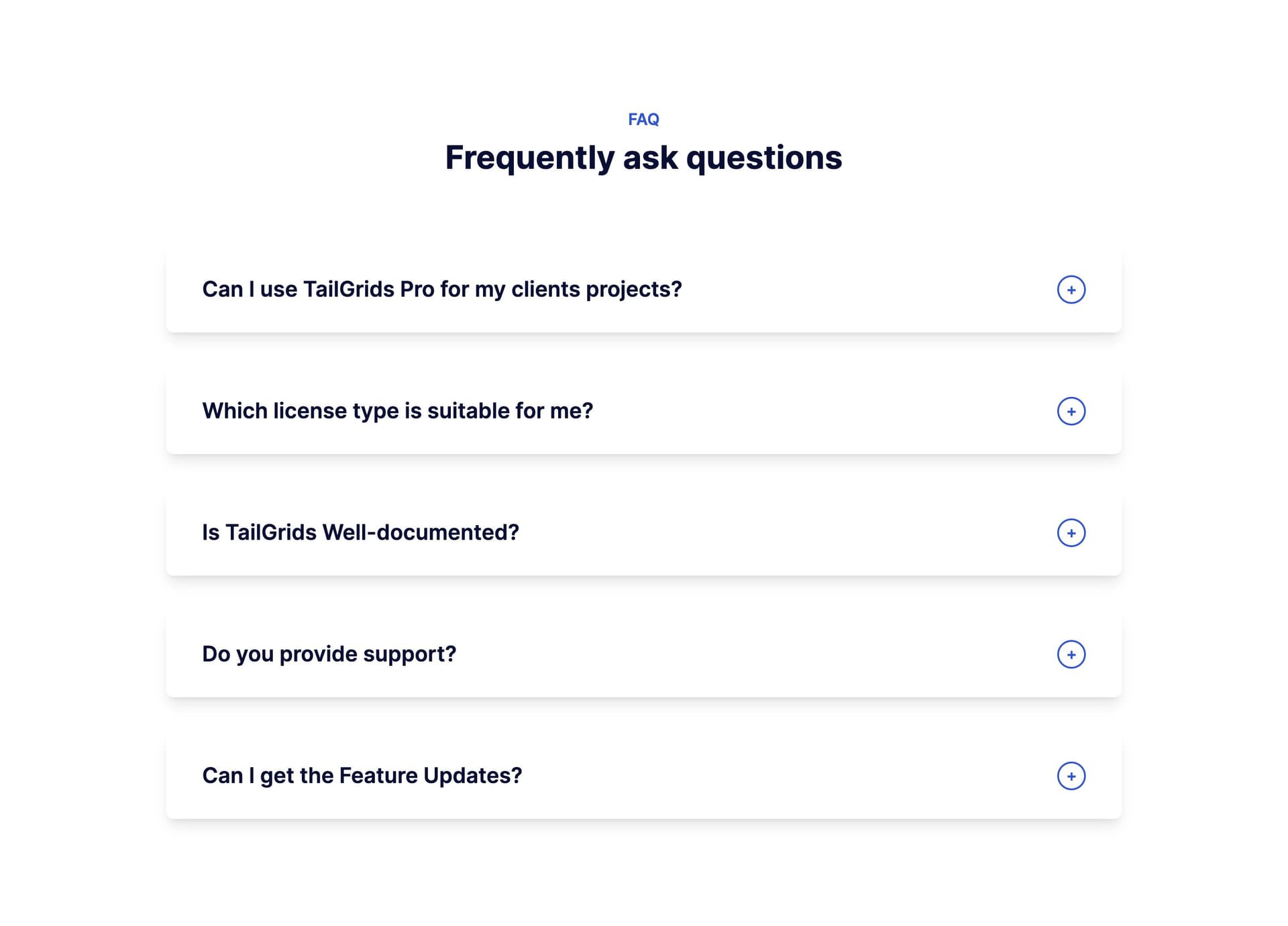Open "Can I get the Feature Updates?" title
1288x926 pixels.
click(x=362, y=776)
